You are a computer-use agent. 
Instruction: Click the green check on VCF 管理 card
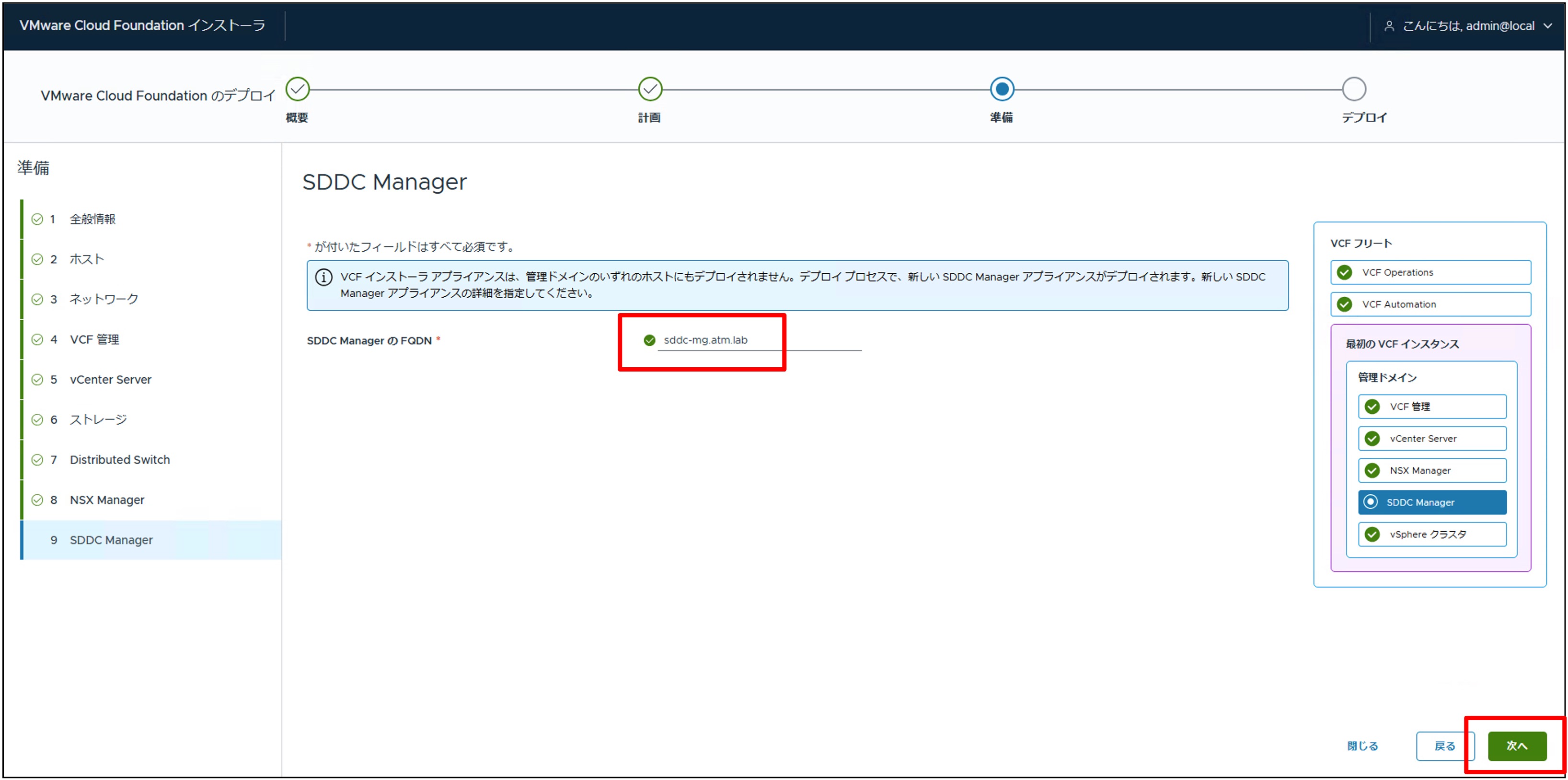(x=1372, y=407)
